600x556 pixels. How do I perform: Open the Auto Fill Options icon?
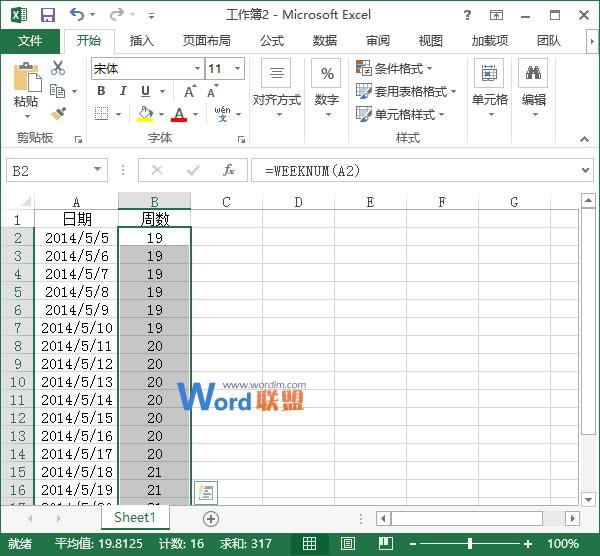(206, 492)
